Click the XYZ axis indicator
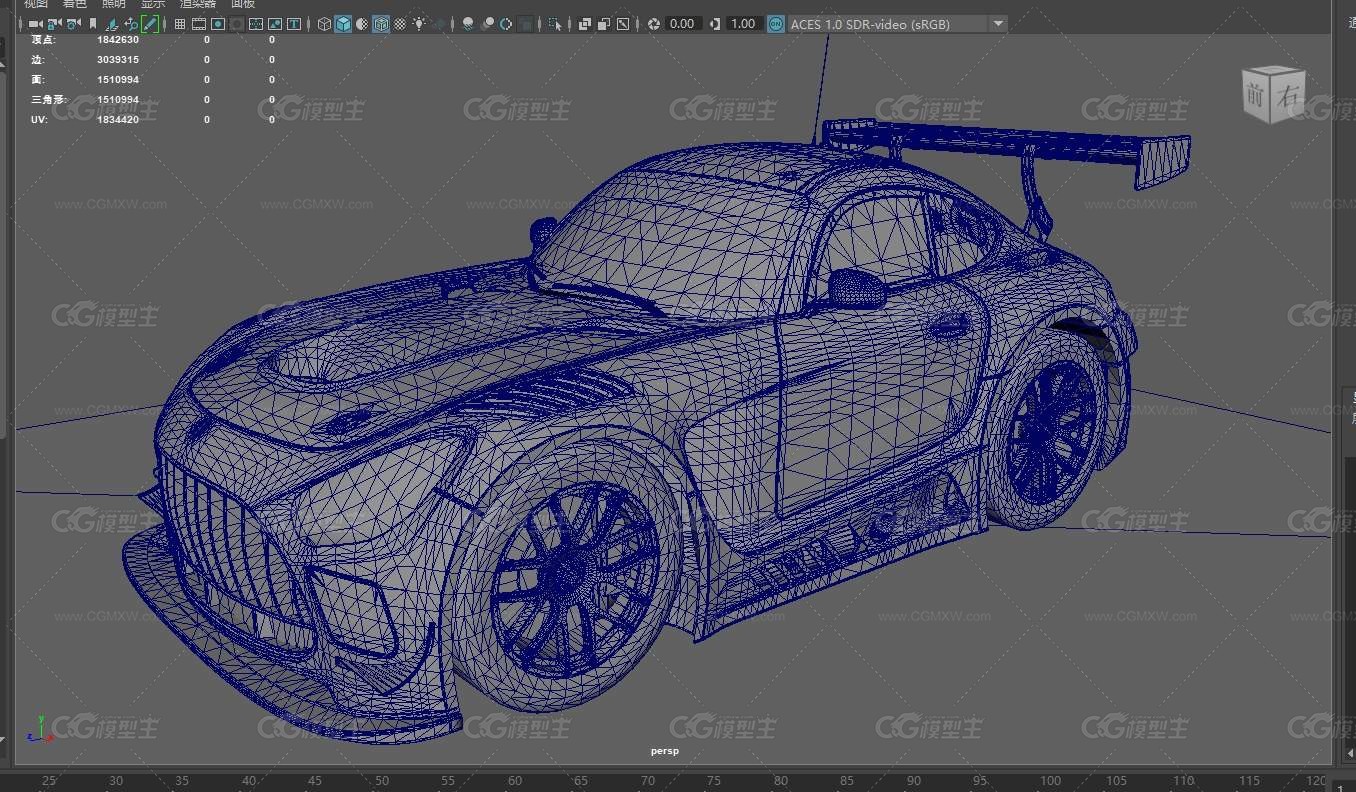Image resolution: width=1356 pixels, height=792 pixels. click(x=40, y=729)
